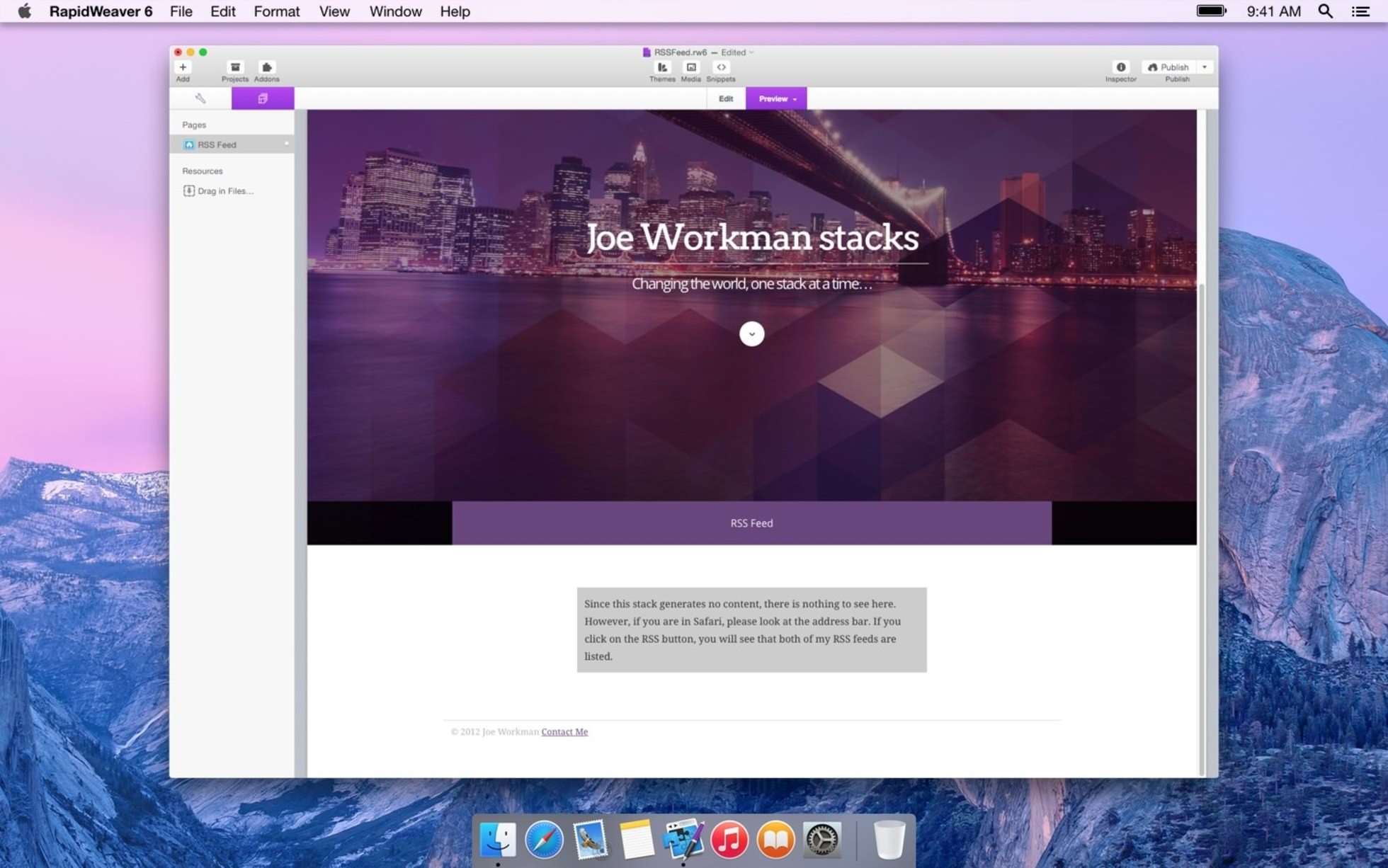Select the purple pages sidebar tab
1388x868 pixels.
(263, 98)
